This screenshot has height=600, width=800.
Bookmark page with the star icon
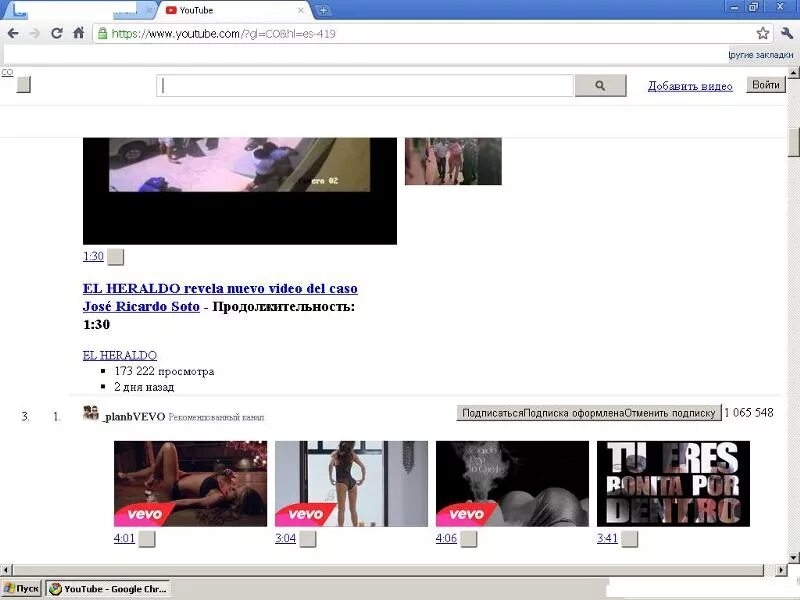763,34
